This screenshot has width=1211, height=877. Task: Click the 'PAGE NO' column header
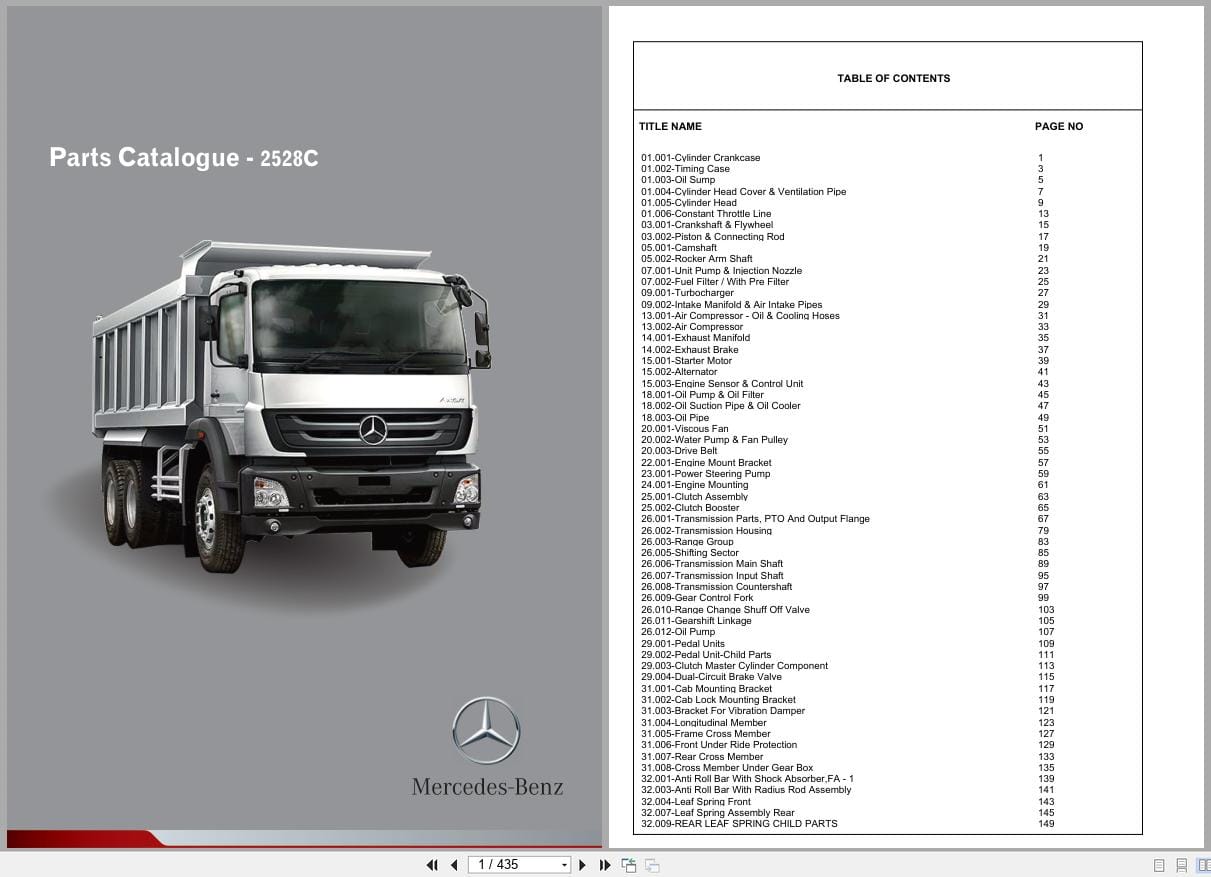coord(1059,126)
